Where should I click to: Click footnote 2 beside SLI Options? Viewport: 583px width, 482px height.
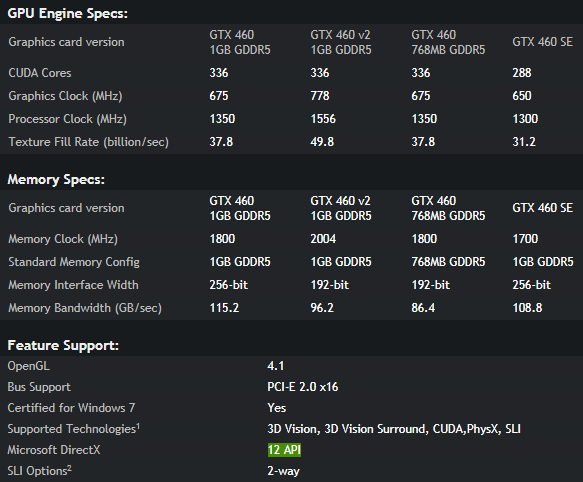(70, 467)
